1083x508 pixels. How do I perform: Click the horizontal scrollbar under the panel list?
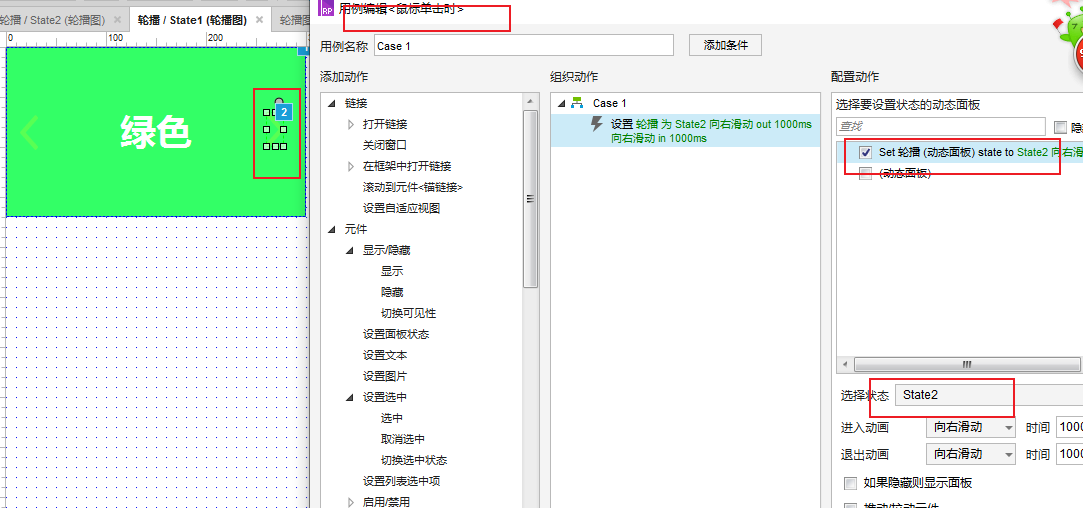[x=966, y=364]
